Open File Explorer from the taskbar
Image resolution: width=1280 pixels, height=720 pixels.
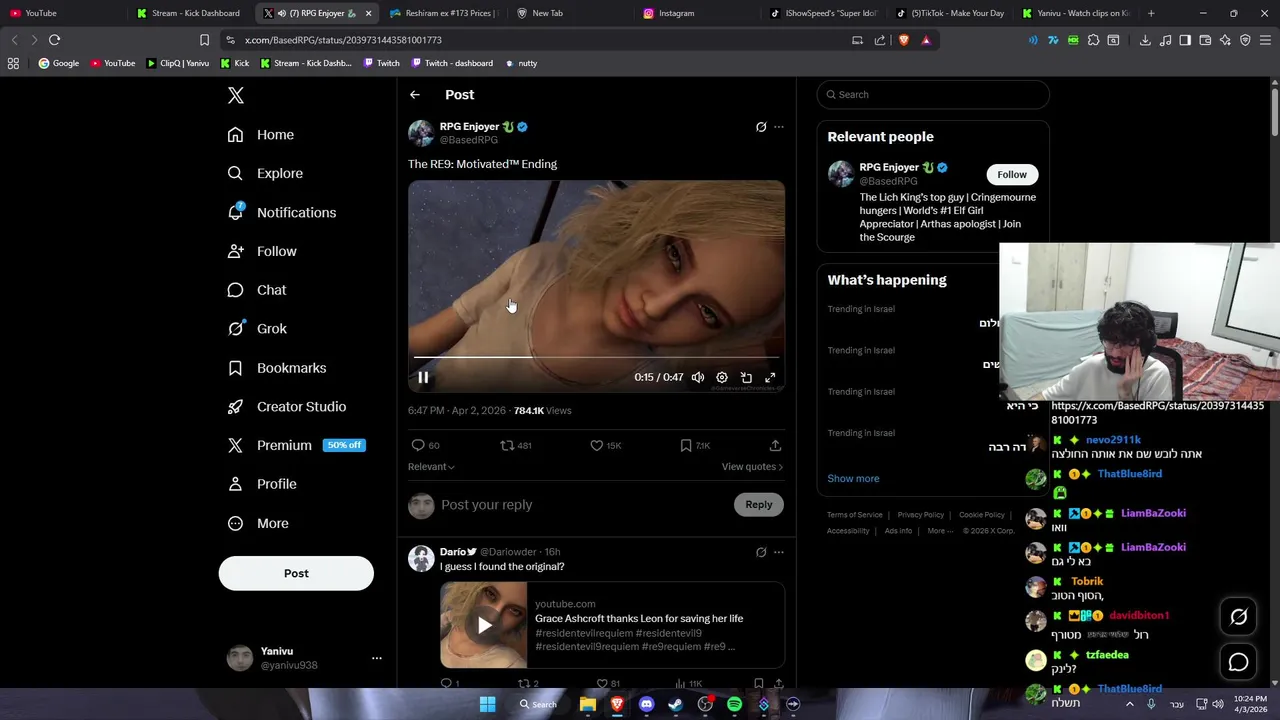tap(588, 704)
